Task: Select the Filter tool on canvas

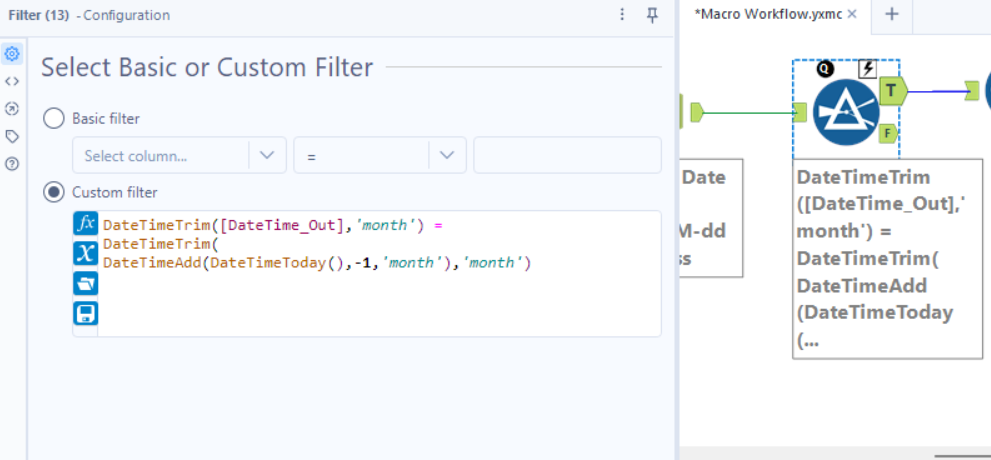Action: pos(845,111)
